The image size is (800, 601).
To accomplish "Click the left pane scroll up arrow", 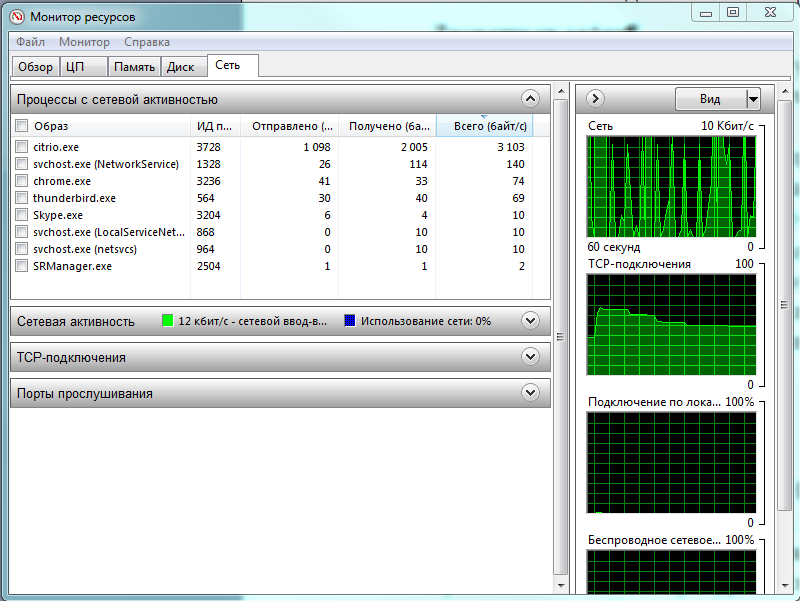I will pos(561,91).
